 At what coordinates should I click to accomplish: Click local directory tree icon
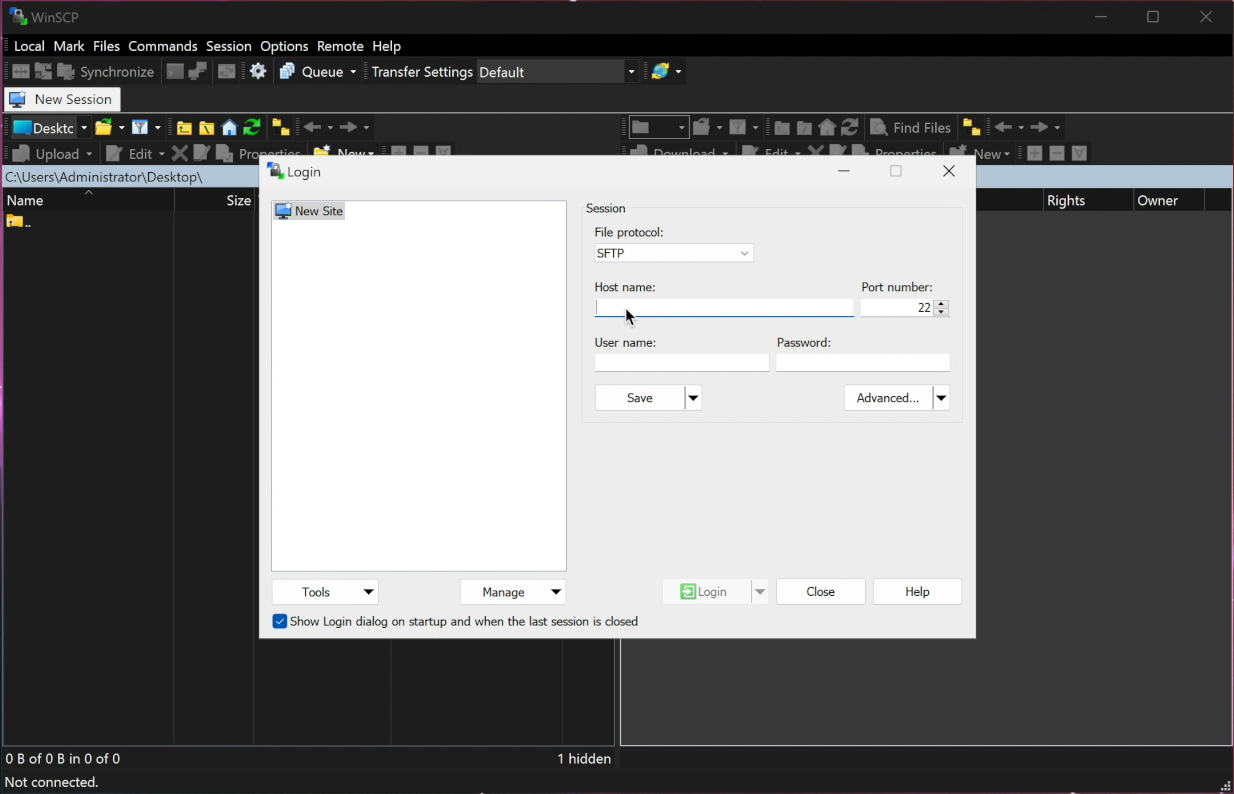point(281,127)
